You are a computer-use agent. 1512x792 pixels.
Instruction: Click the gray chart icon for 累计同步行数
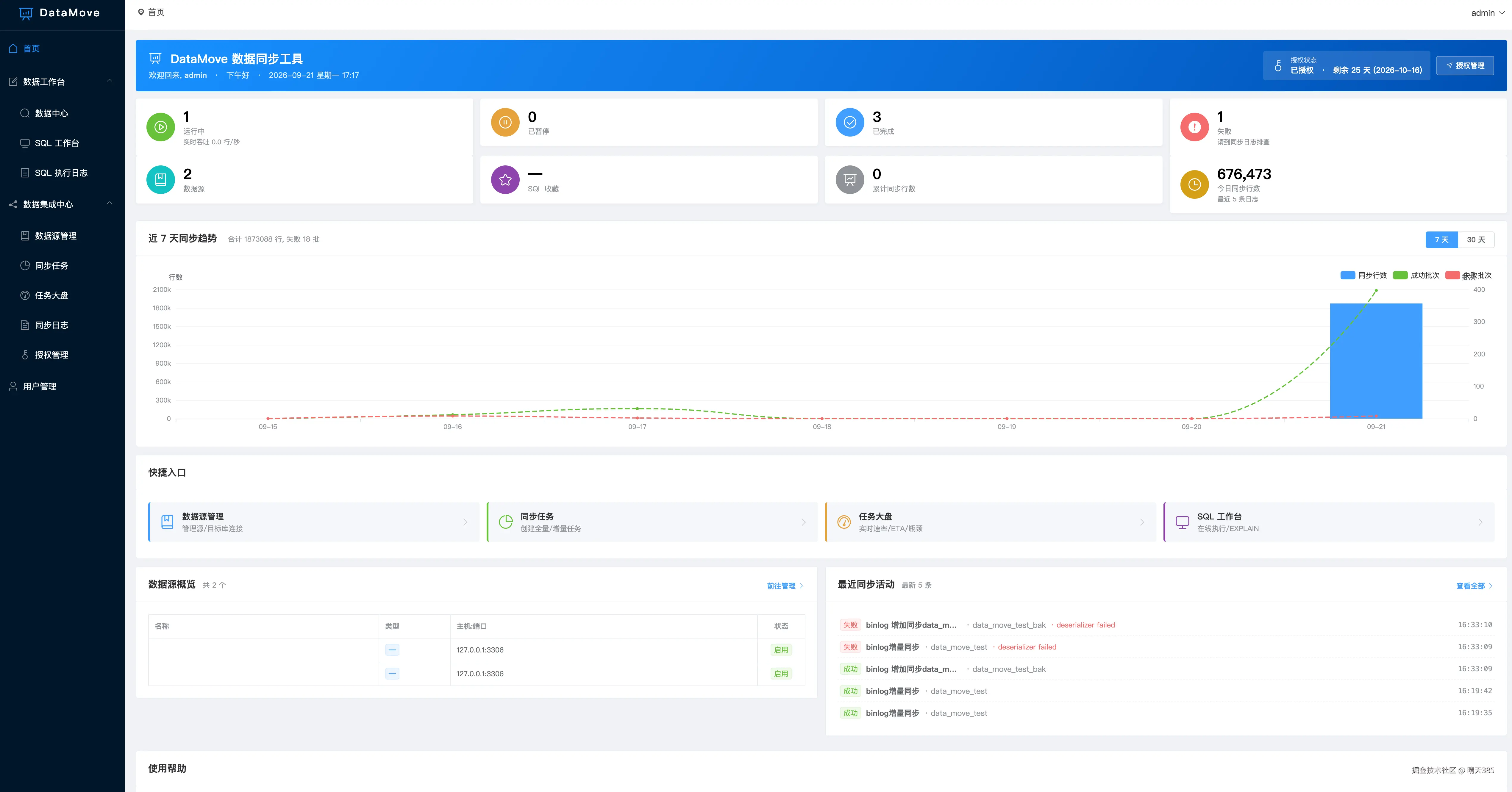pos(849,179)
